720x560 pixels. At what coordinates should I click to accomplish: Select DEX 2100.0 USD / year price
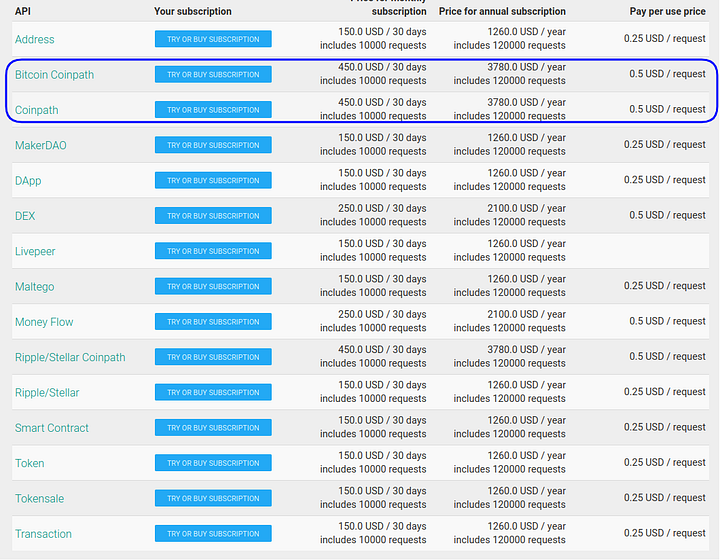tap(527, 208)
